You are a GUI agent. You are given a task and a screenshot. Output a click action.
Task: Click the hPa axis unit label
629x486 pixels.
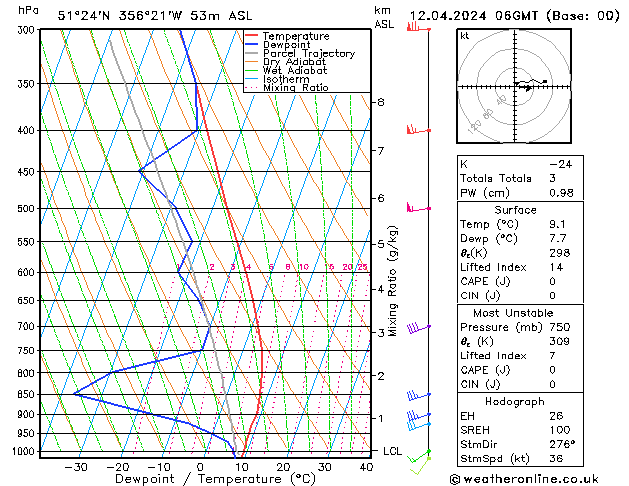point(28,10)
